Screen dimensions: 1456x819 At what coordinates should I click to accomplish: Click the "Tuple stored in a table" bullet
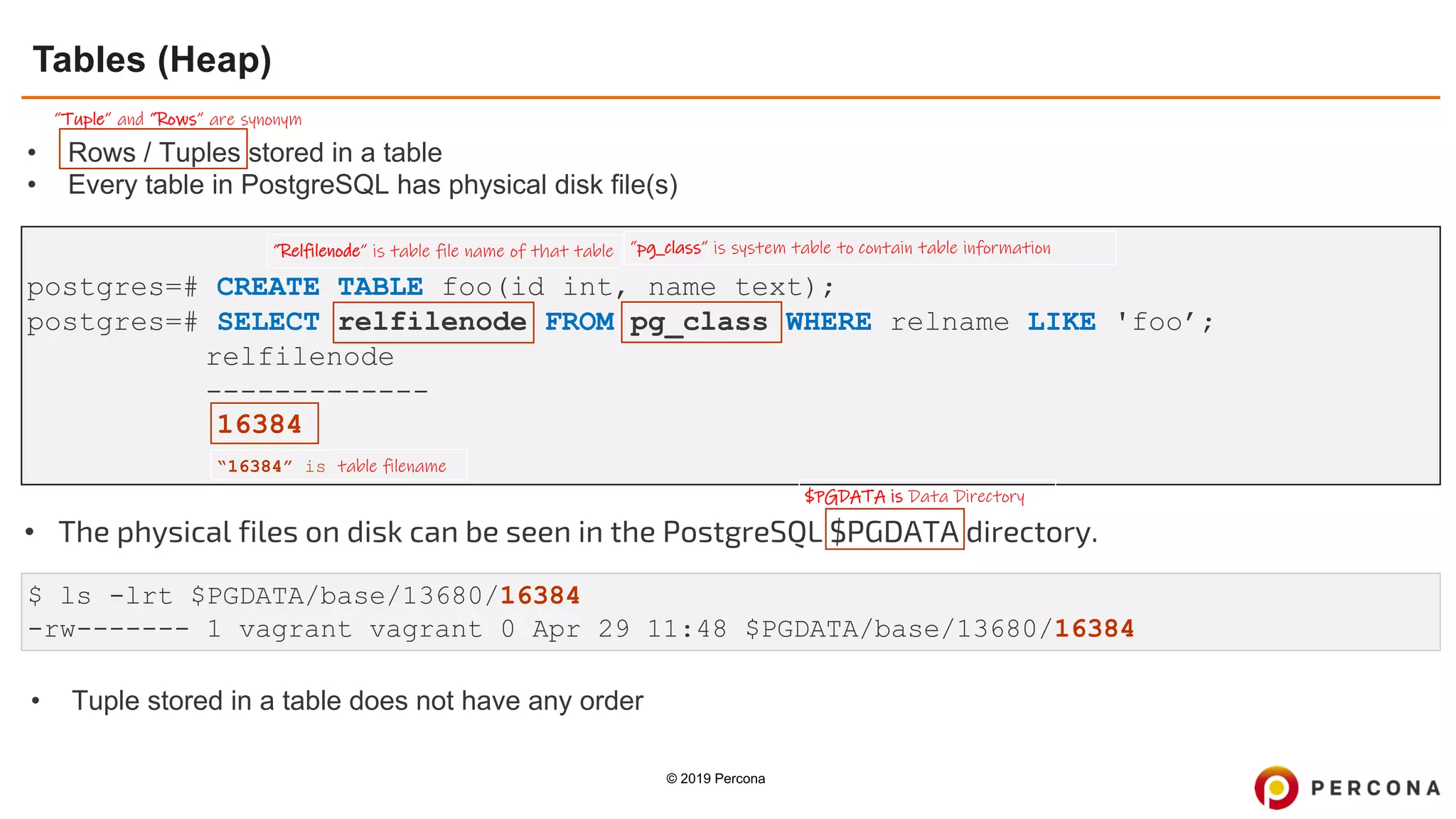[357, 701]
